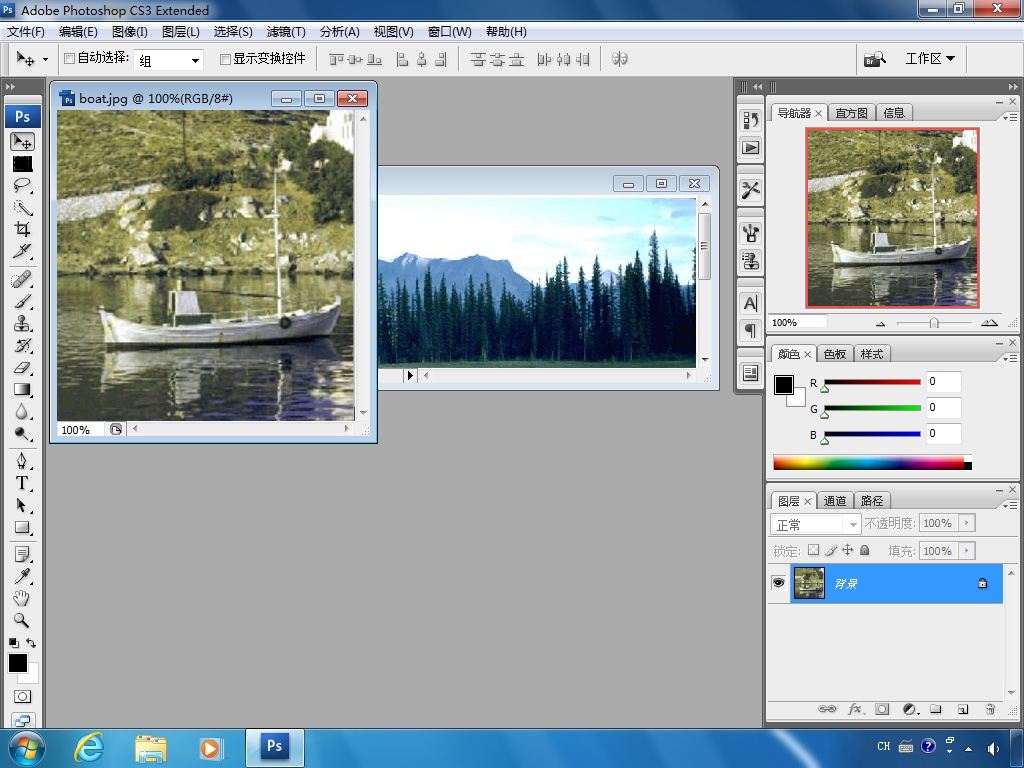The image size is (1024, 768).
Task: Open the Actions panel icon in the dock
Action: pyautogui.click(x=750, y=148)
